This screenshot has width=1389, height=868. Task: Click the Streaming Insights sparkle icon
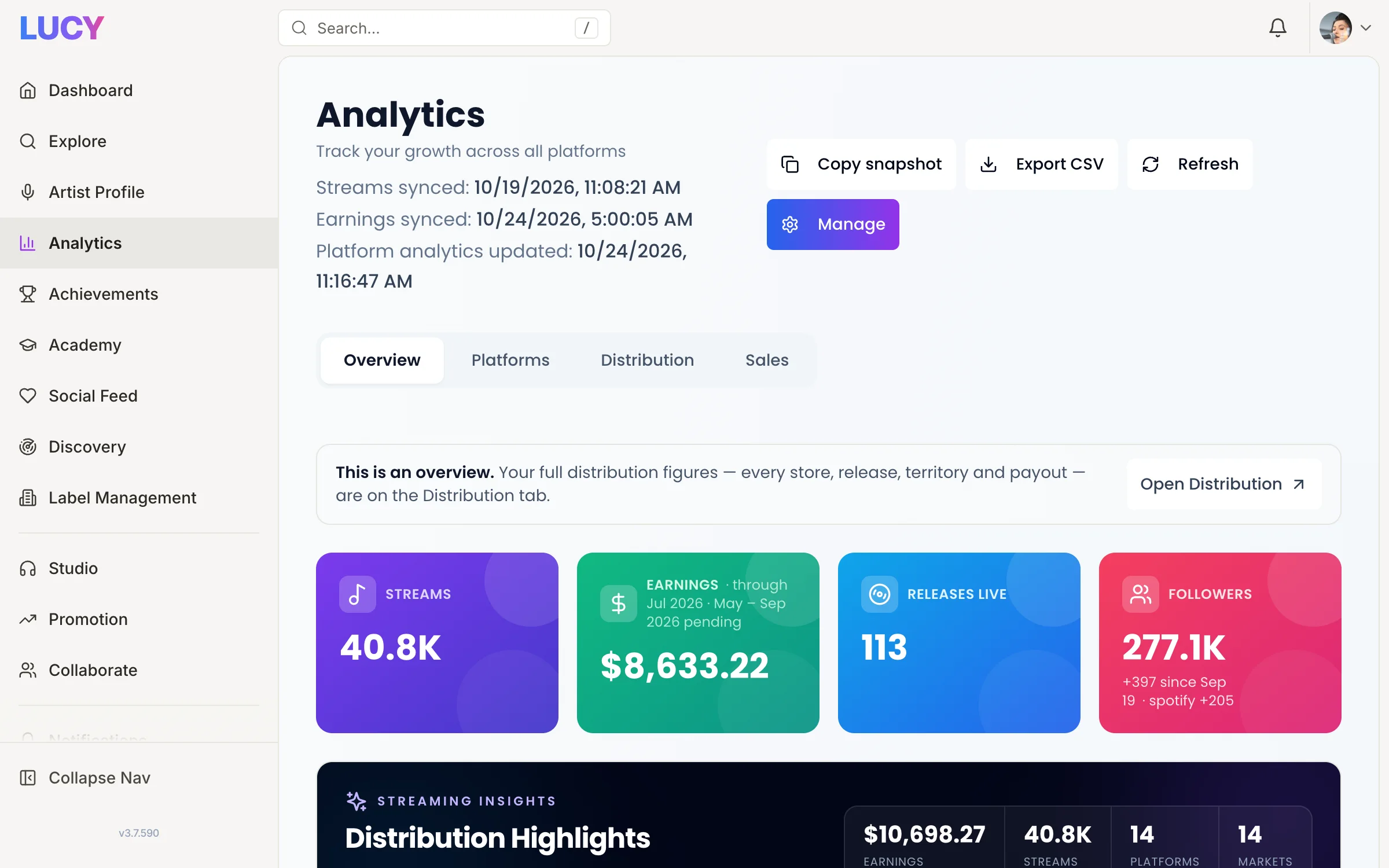pyautogui.click(x=357, y=801)
